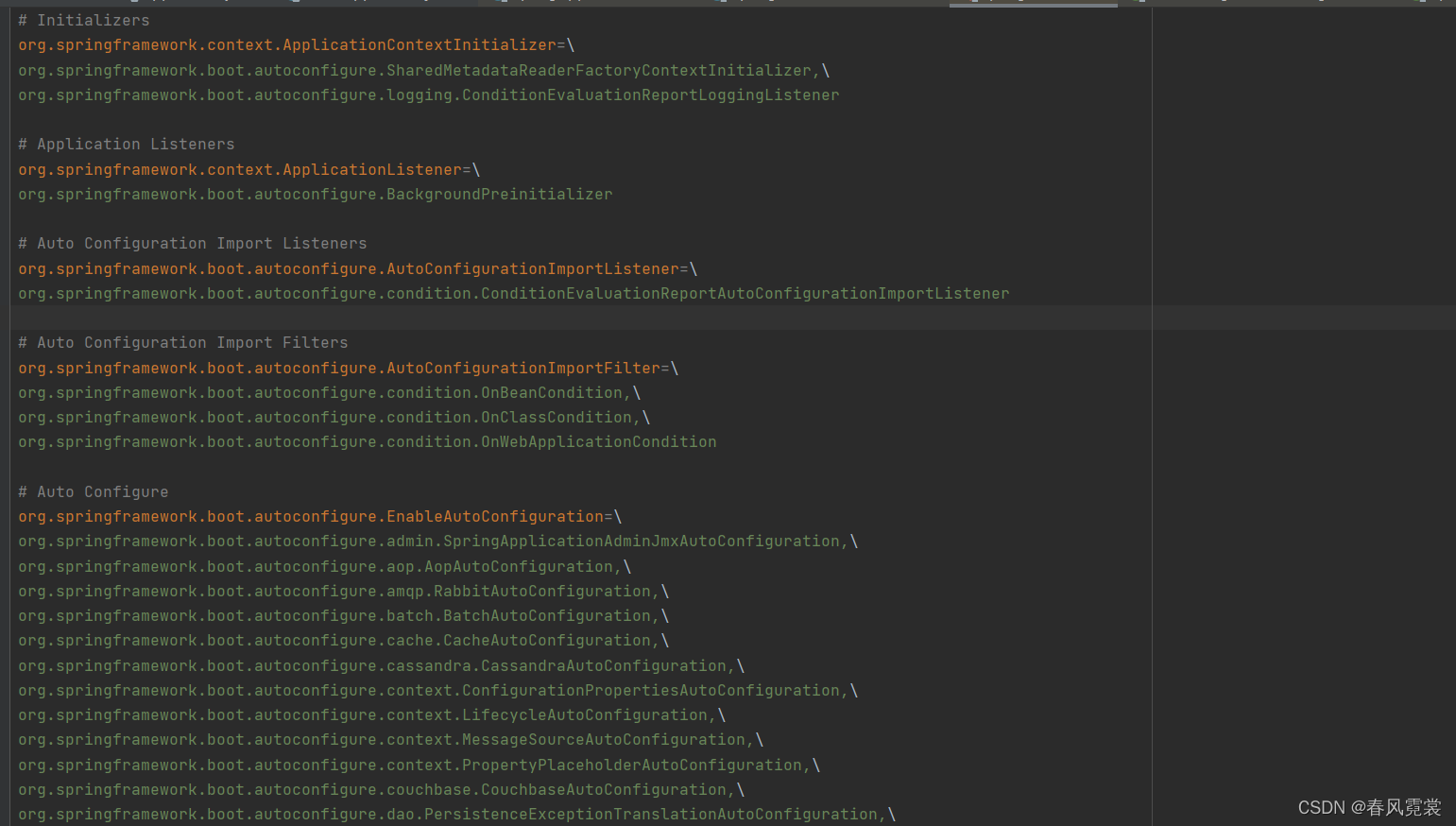Image resolution: width=1456 pixels, height=826 pixels.
Task: Click the MessageSourceAutoConfiguration line
Action: tap(391, 739)
